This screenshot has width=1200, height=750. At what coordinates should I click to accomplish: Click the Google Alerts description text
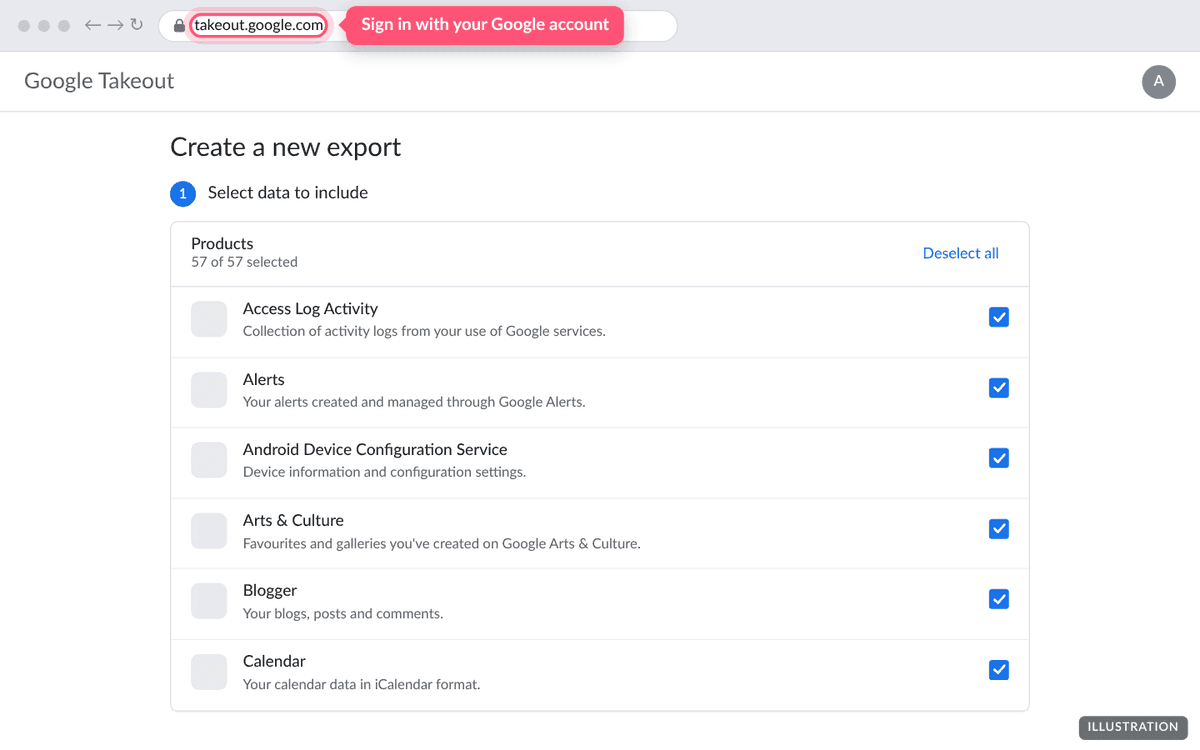[x=414, y=402]
